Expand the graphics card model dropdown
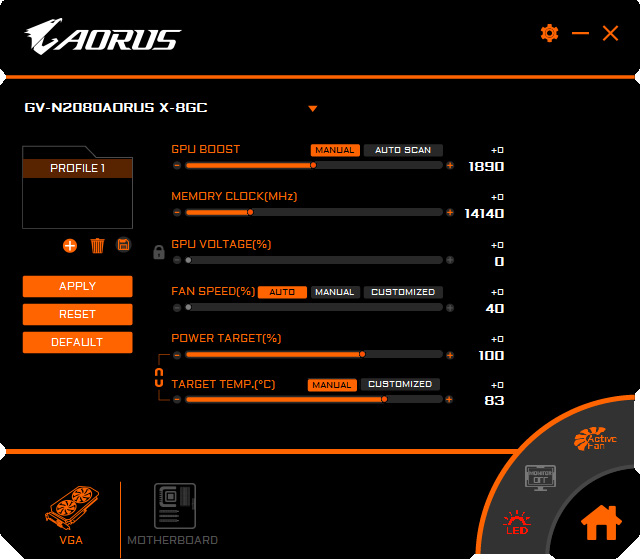The image size is (640, 559). (313, 109)
